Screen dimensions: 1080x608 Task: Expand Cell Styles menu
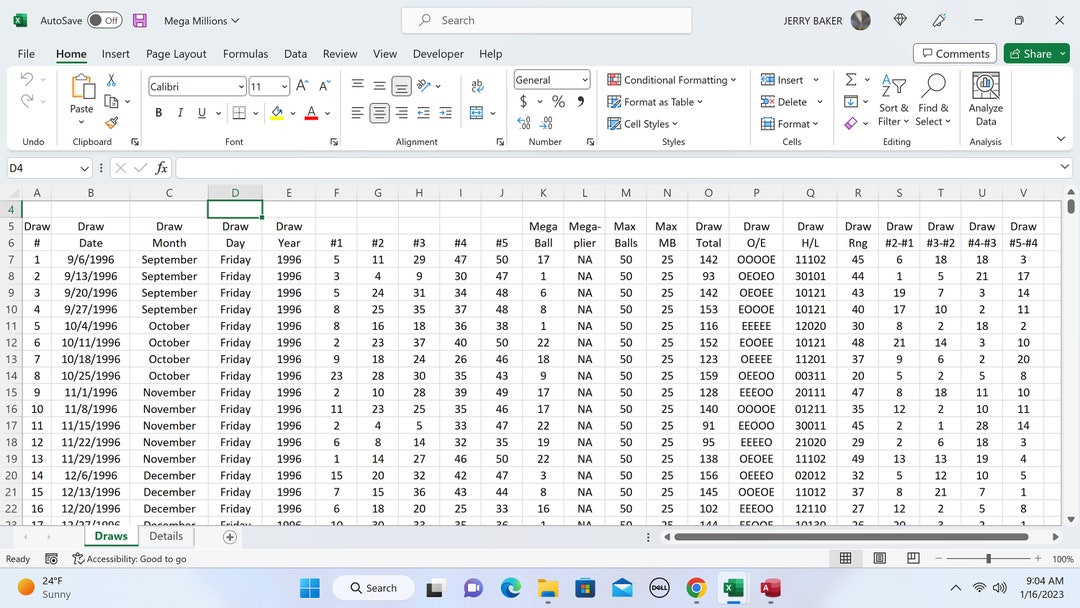pyautogui.click(x=643, y=124)
